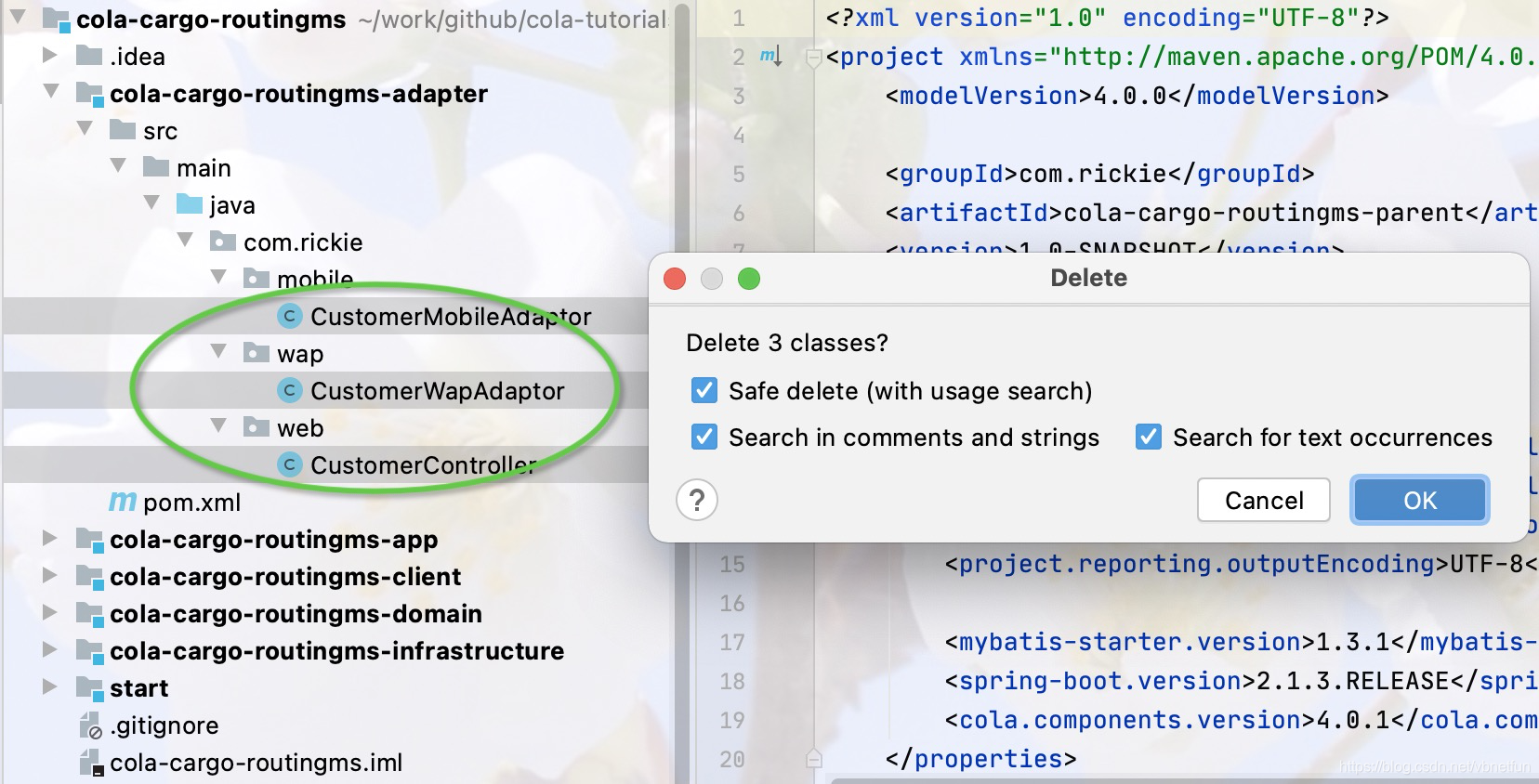Viewport: 1539px width, 784px height.
Task: Click the CustomerWapAdaptor class icon
Action: coord(290,390)
